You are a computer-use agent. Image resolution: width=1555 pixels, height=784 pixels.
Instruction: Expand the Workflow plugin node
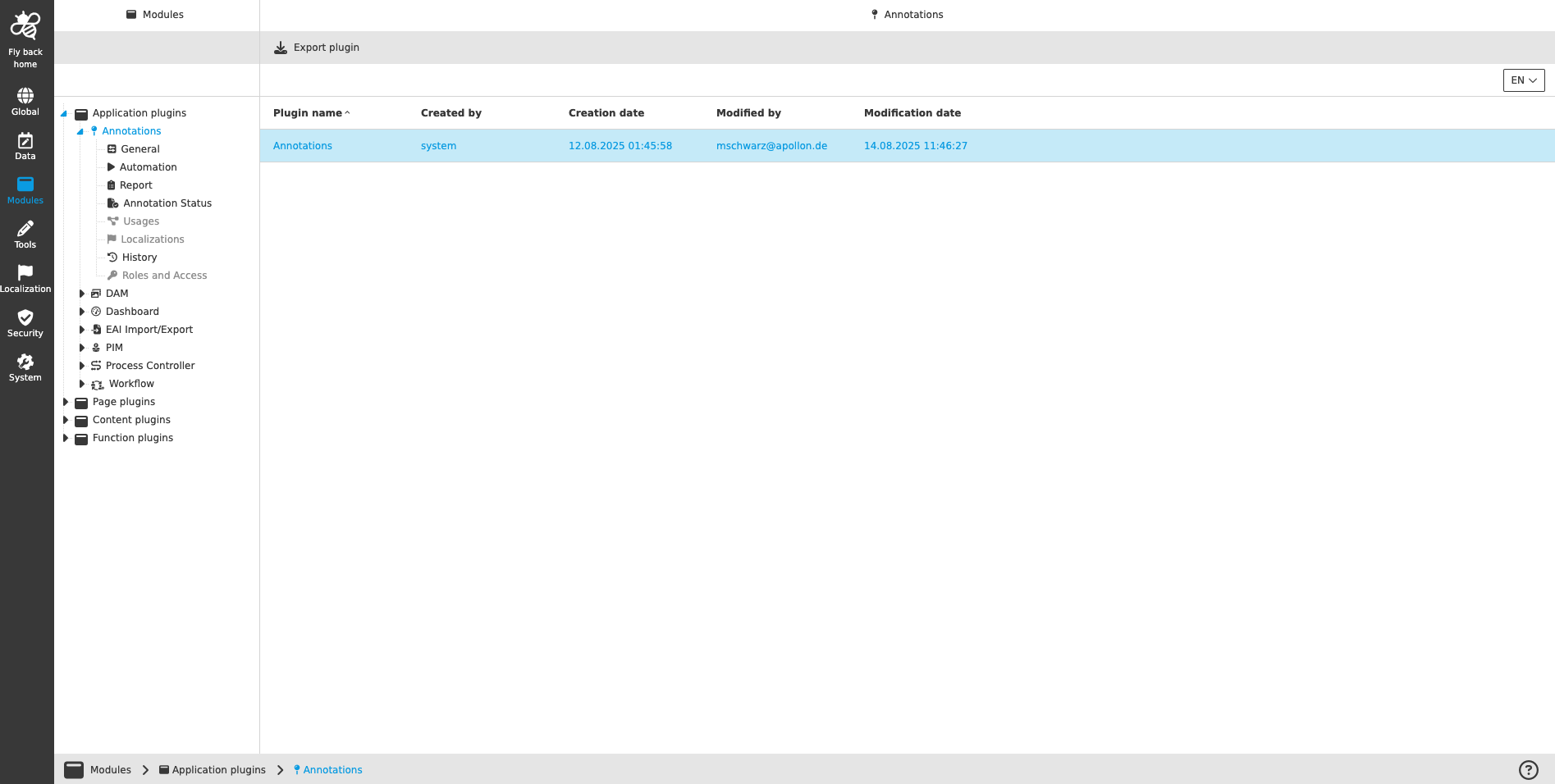82,383
